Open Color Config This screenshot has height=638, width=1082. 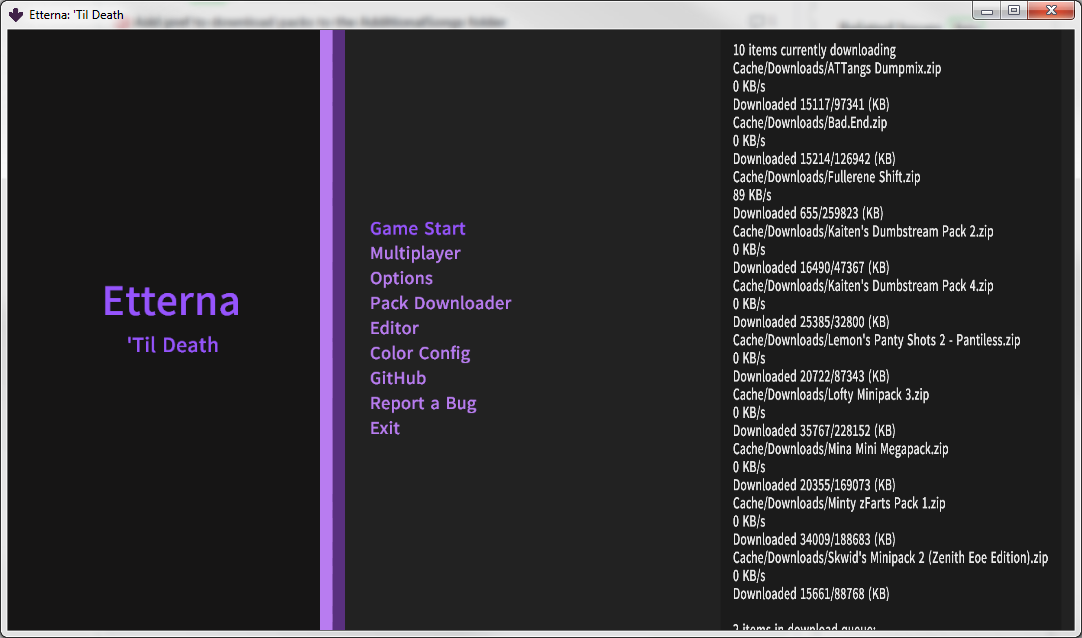click(419, 353)
